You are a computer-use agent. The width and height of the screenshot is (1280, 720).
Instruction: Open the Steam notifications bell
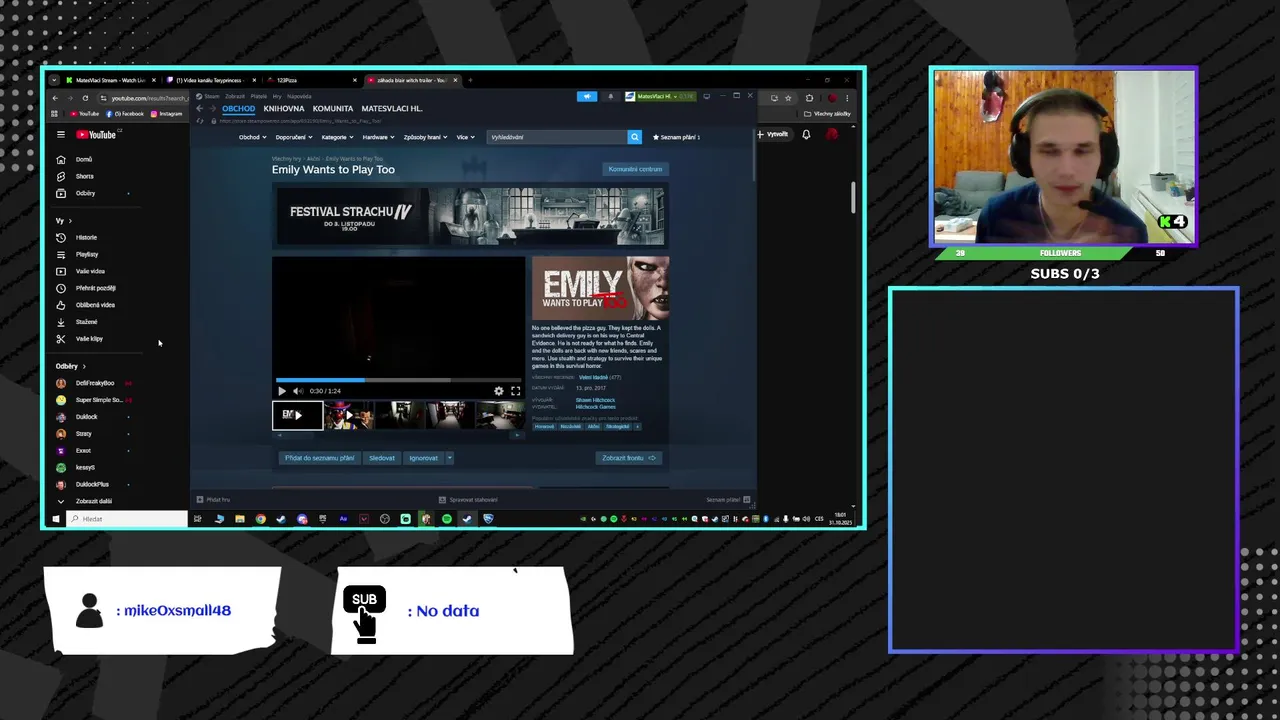pyautogui.click(x=610, y=96)
